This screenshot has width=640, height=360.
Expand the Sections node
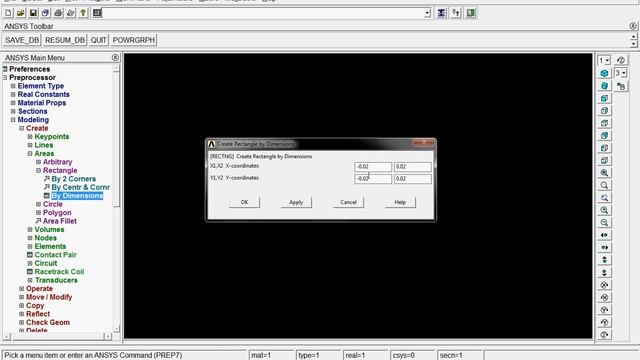click(x=13, y=111)
